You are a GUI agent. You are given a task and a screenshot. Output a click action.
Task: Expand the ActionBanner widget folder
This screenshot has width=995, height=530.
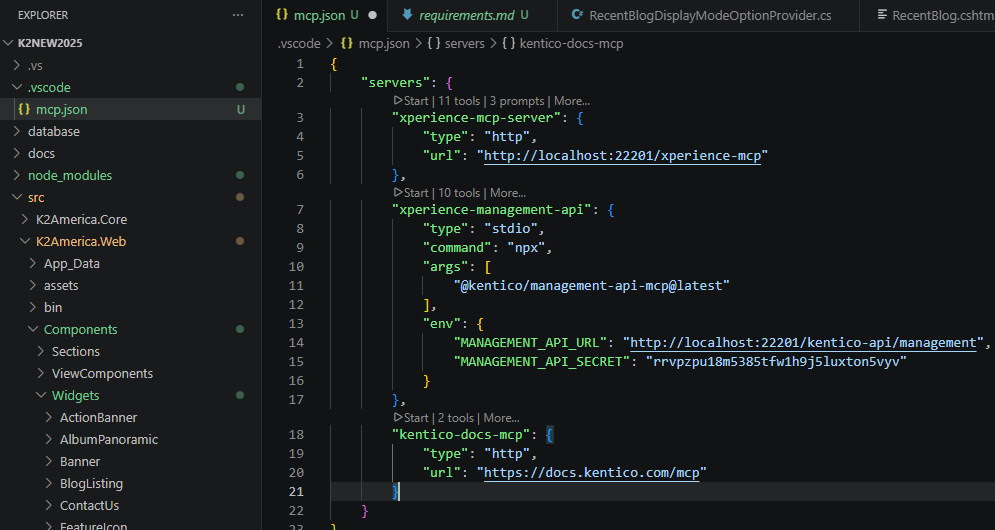click(49, 417)
